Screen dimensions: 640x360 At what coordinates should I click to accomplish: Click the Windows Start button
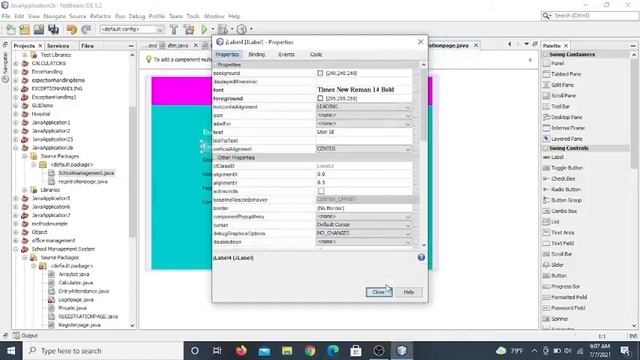(11, 351)
